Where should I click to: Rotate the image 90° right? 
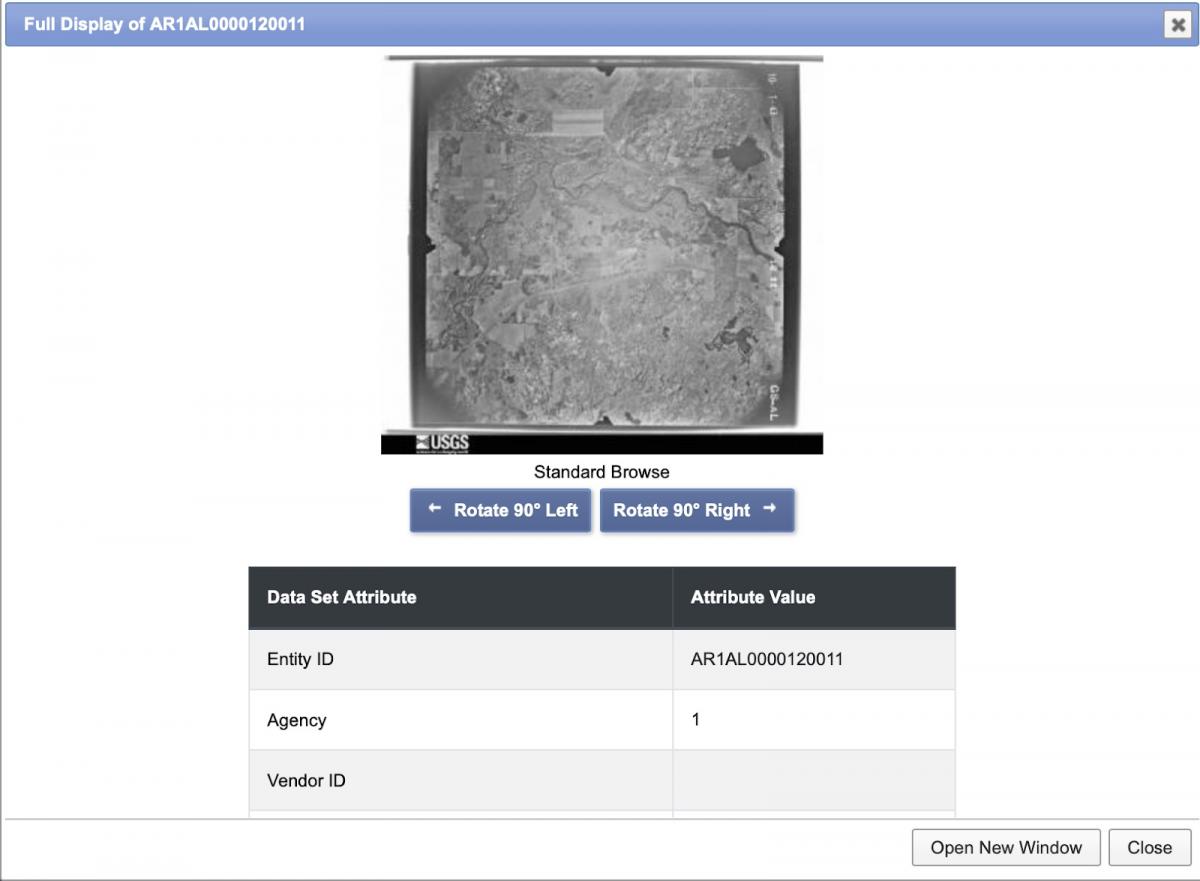696,510
